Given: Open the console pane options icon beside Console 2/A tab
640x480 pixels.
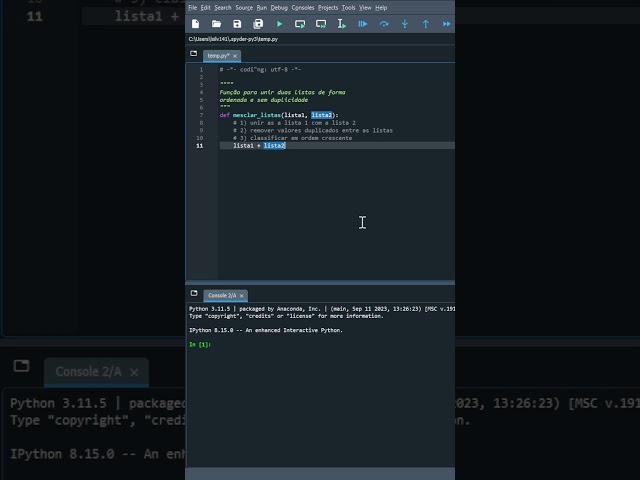Looking at the screenshot, I should click(194, 293).
